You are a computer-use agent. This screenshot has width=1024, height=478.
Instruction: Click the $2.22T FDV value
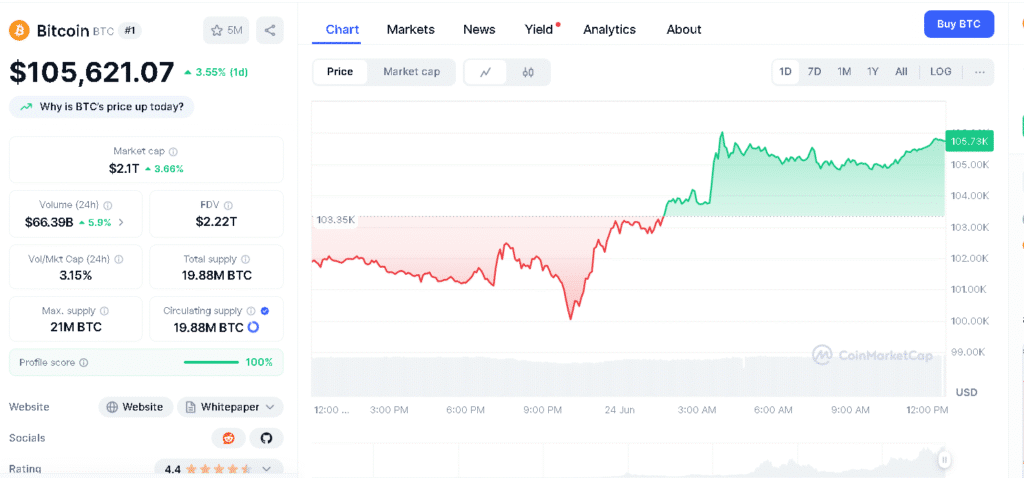click(216, 222)
